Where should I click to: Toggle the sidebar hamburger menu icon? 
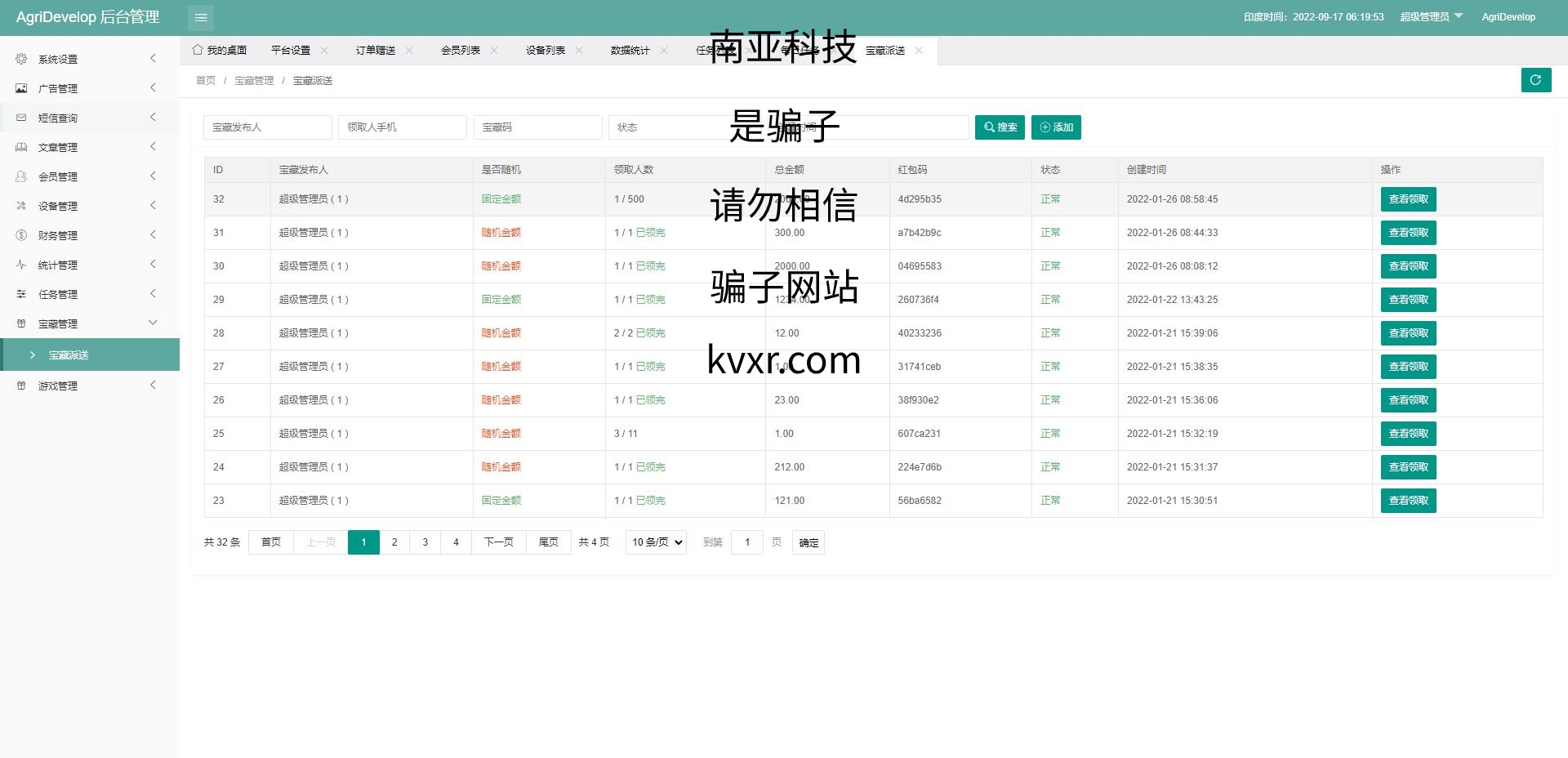coord(201,17)
